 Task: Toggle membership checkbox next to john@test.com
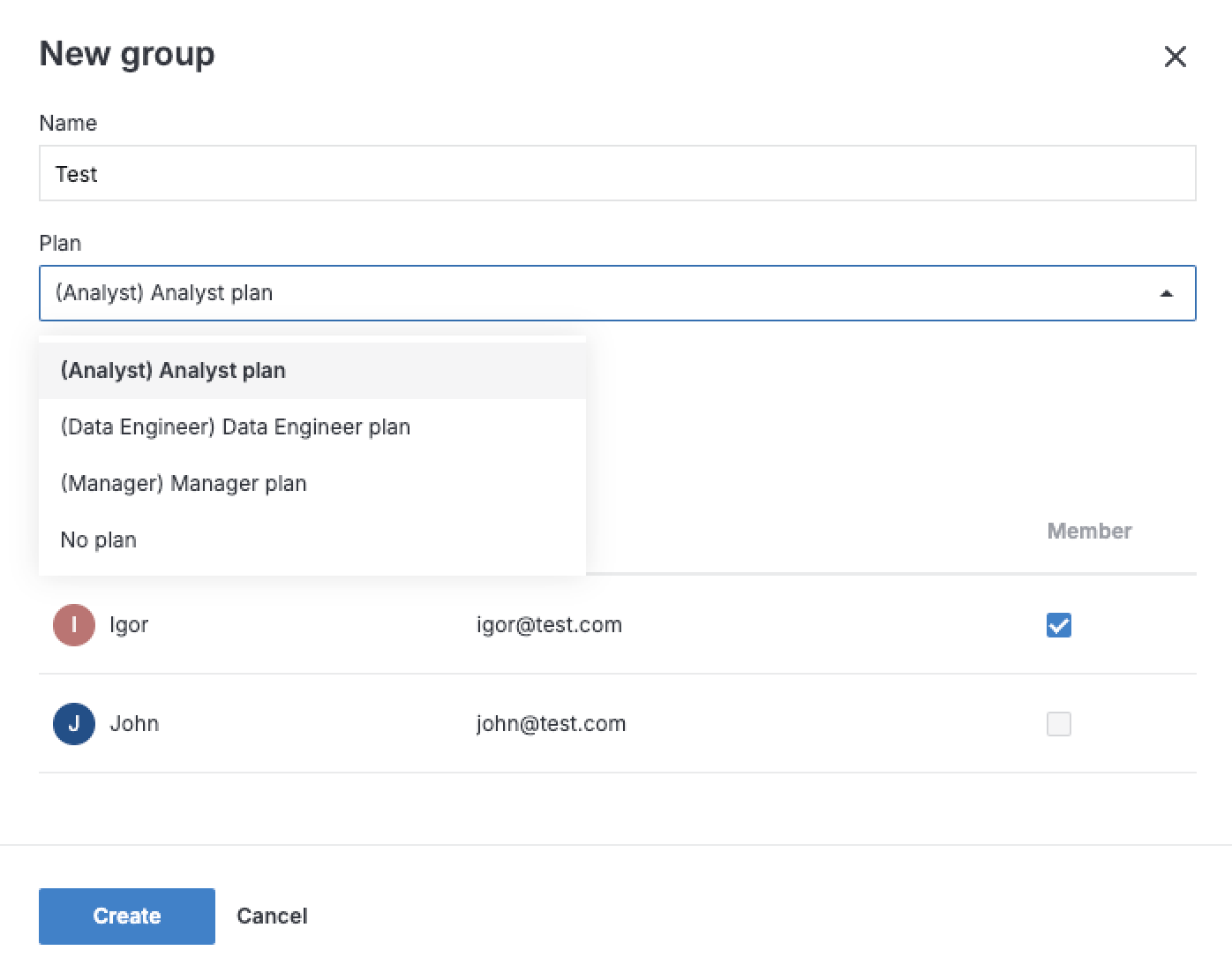pos(1058,723)
